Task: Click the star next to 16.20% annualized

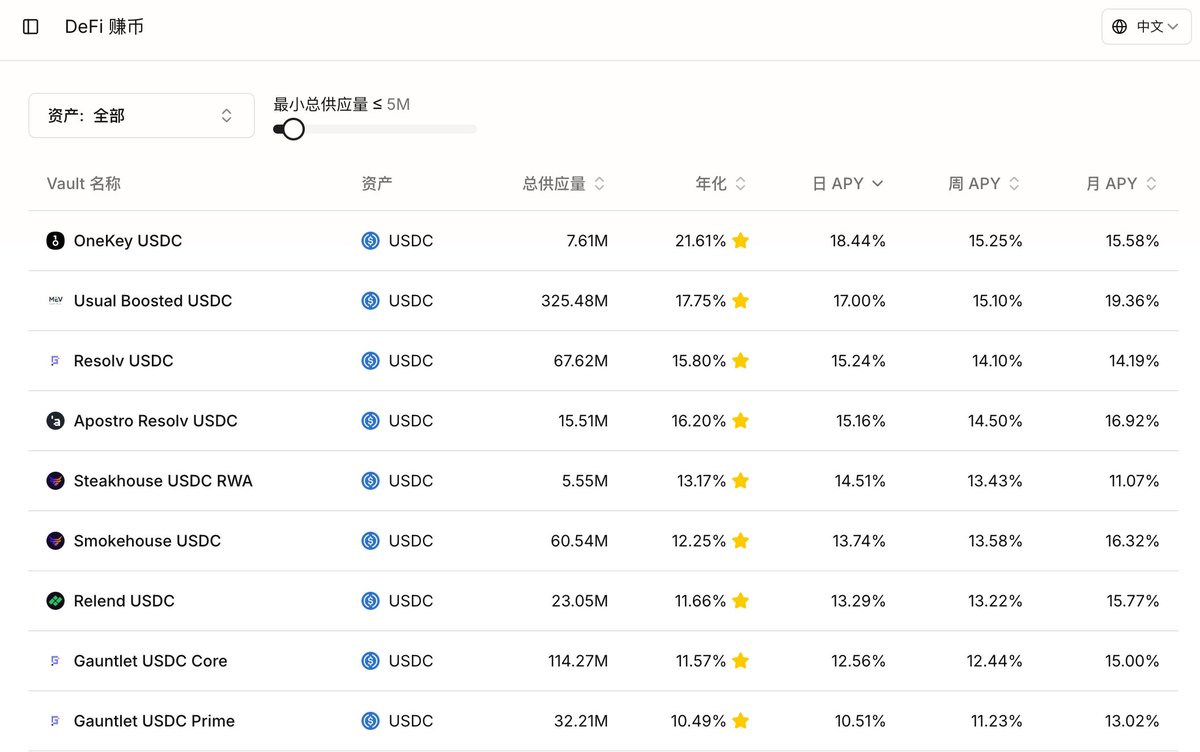Action: [x=741, y=420]
